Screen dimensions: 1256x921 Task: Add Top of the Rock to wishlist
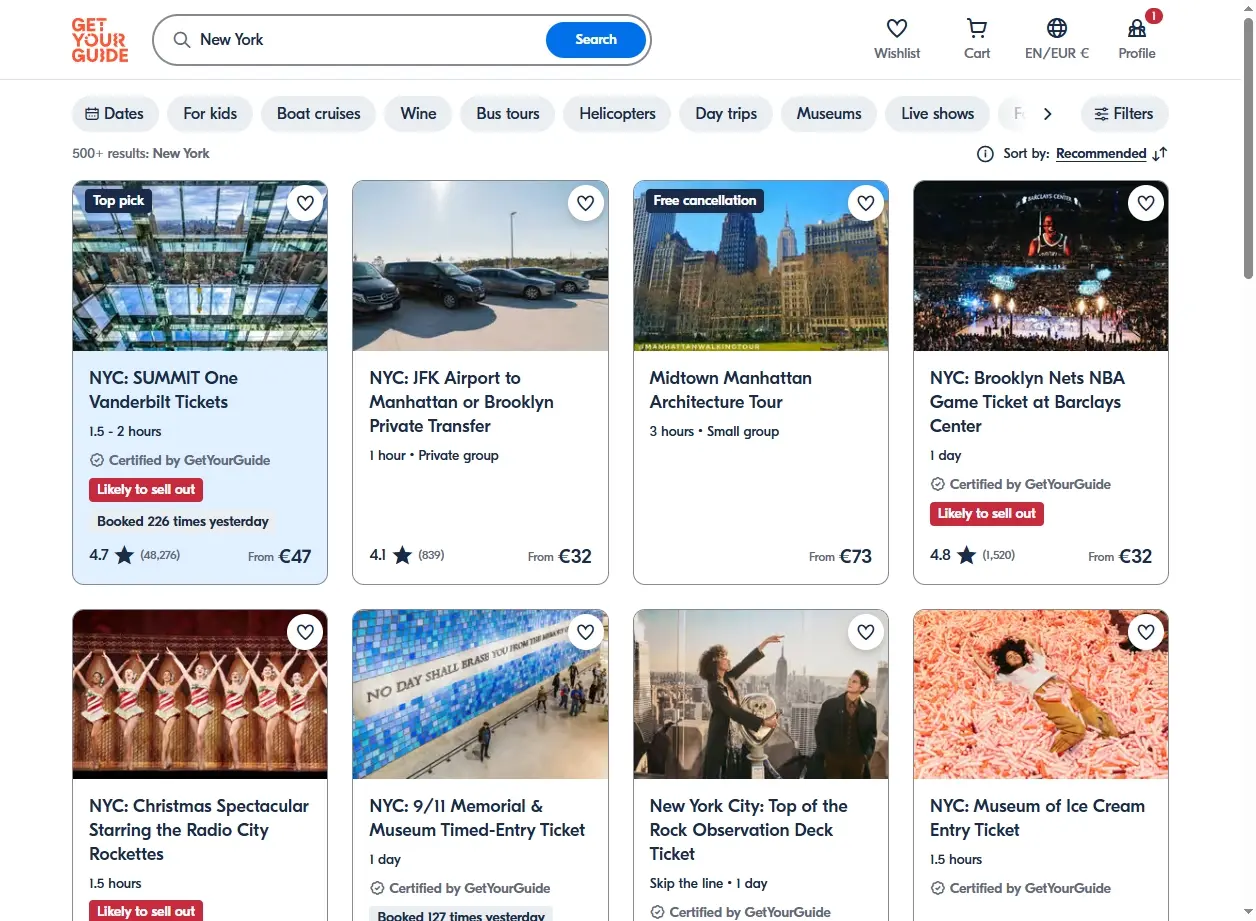866,632
